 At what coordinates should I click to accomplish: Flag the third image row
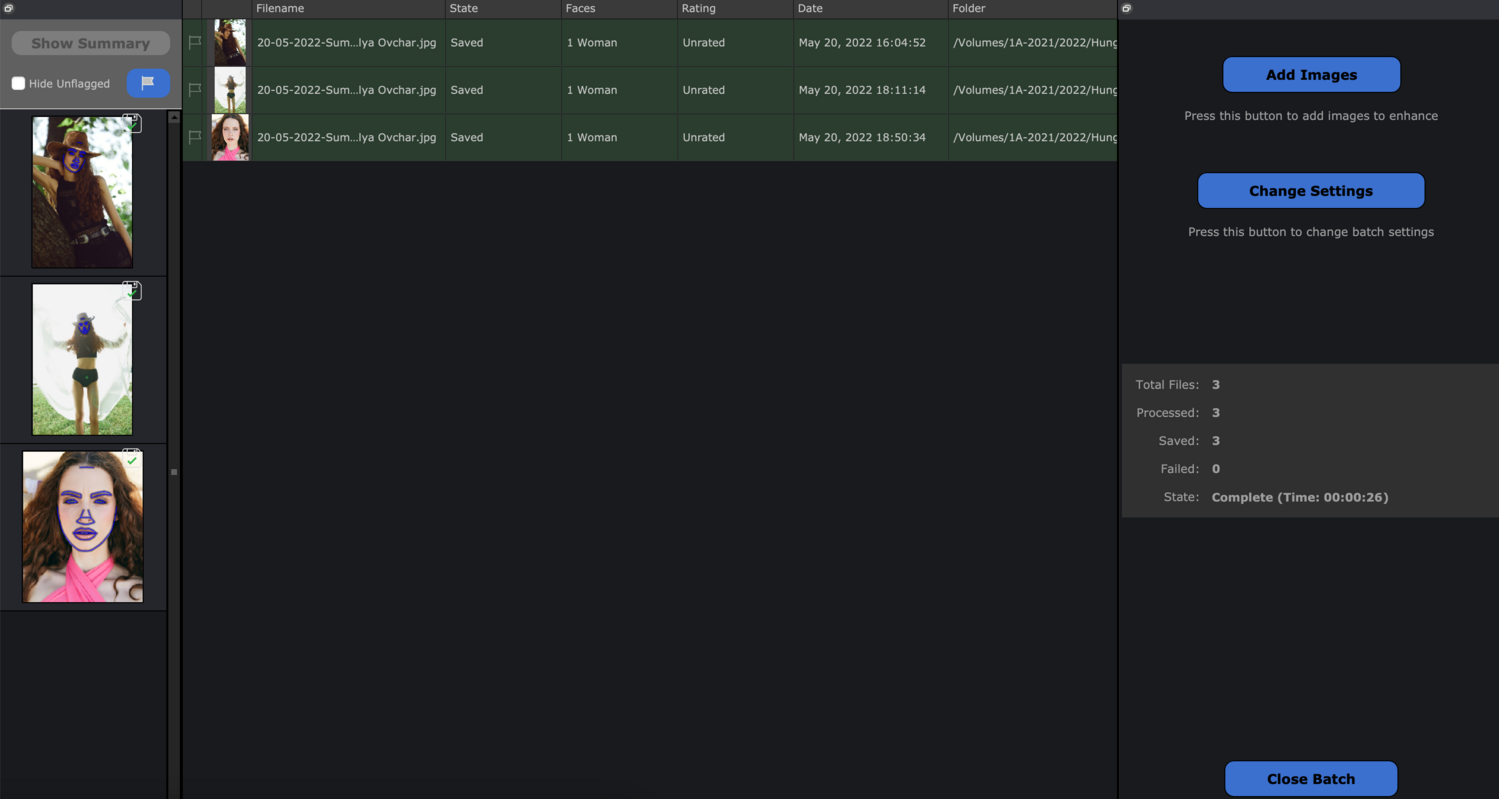pos(195,137)
